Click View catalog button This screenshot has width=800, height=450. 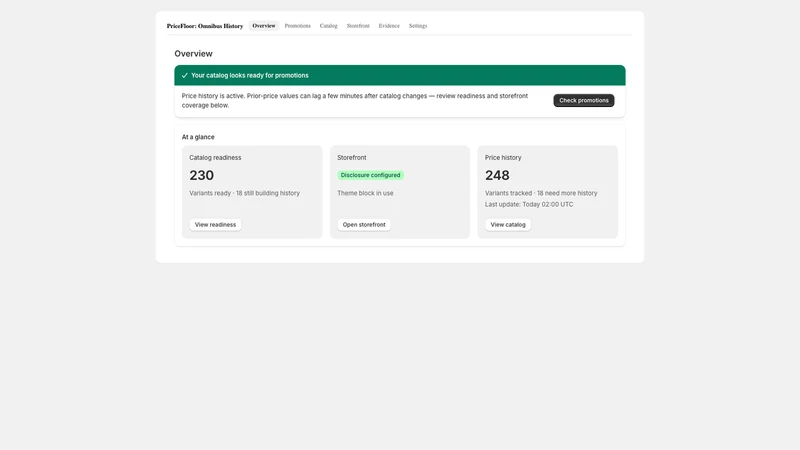pos(508,224)
